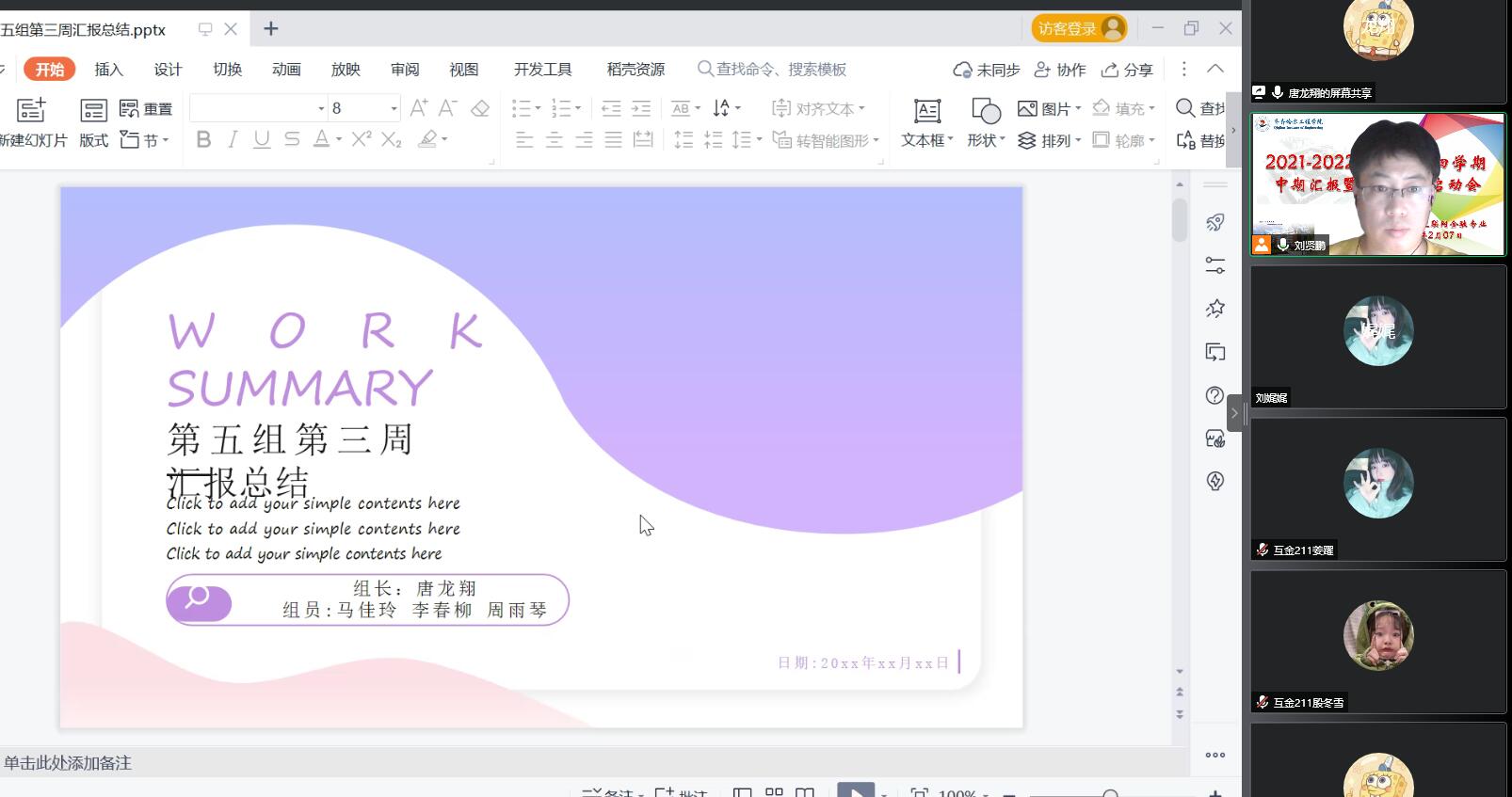The width and height of the screenshot is (1512, 797).
Task: Switch to the 切换 tab
Action: click(227, 69)
